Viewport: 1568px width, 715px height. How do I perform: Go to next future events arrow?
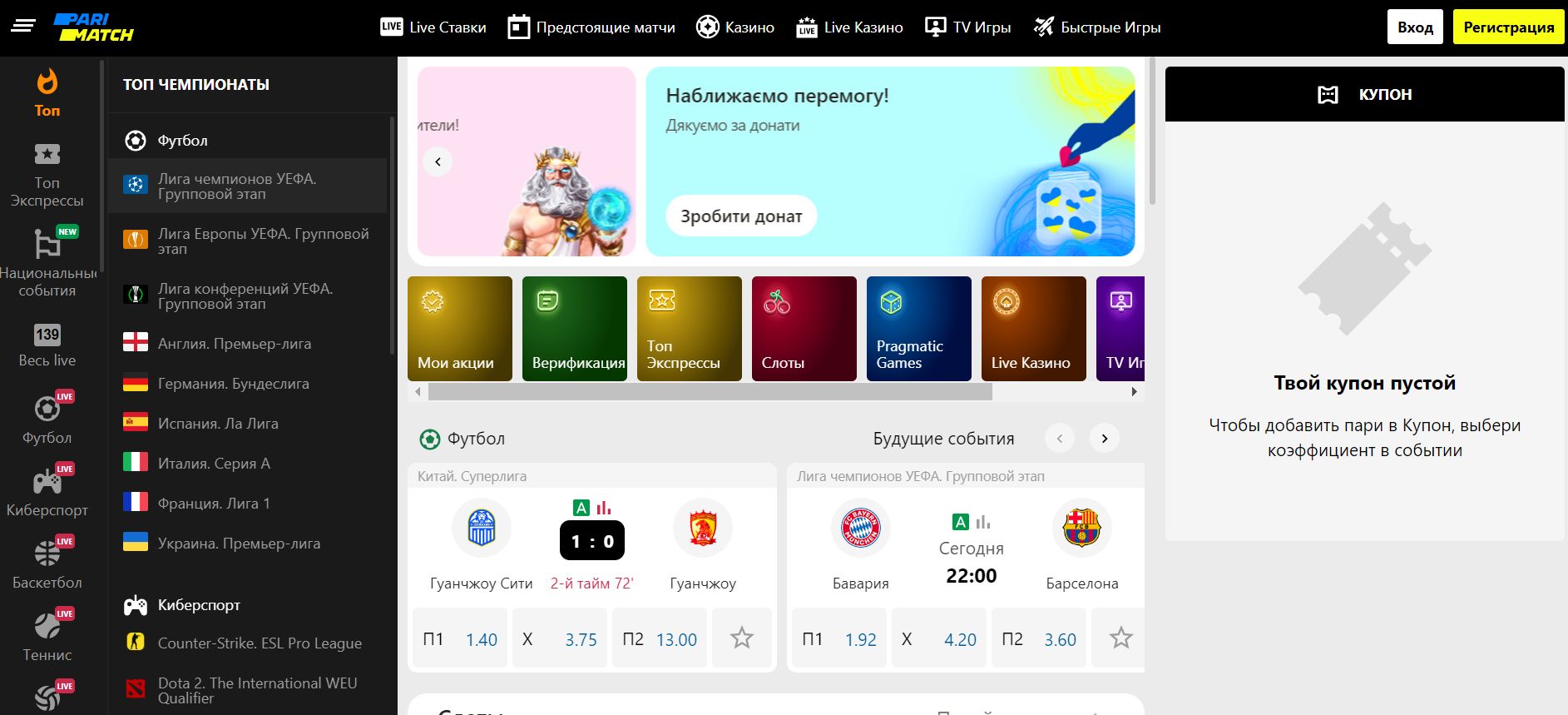(x=1104, y=438)
